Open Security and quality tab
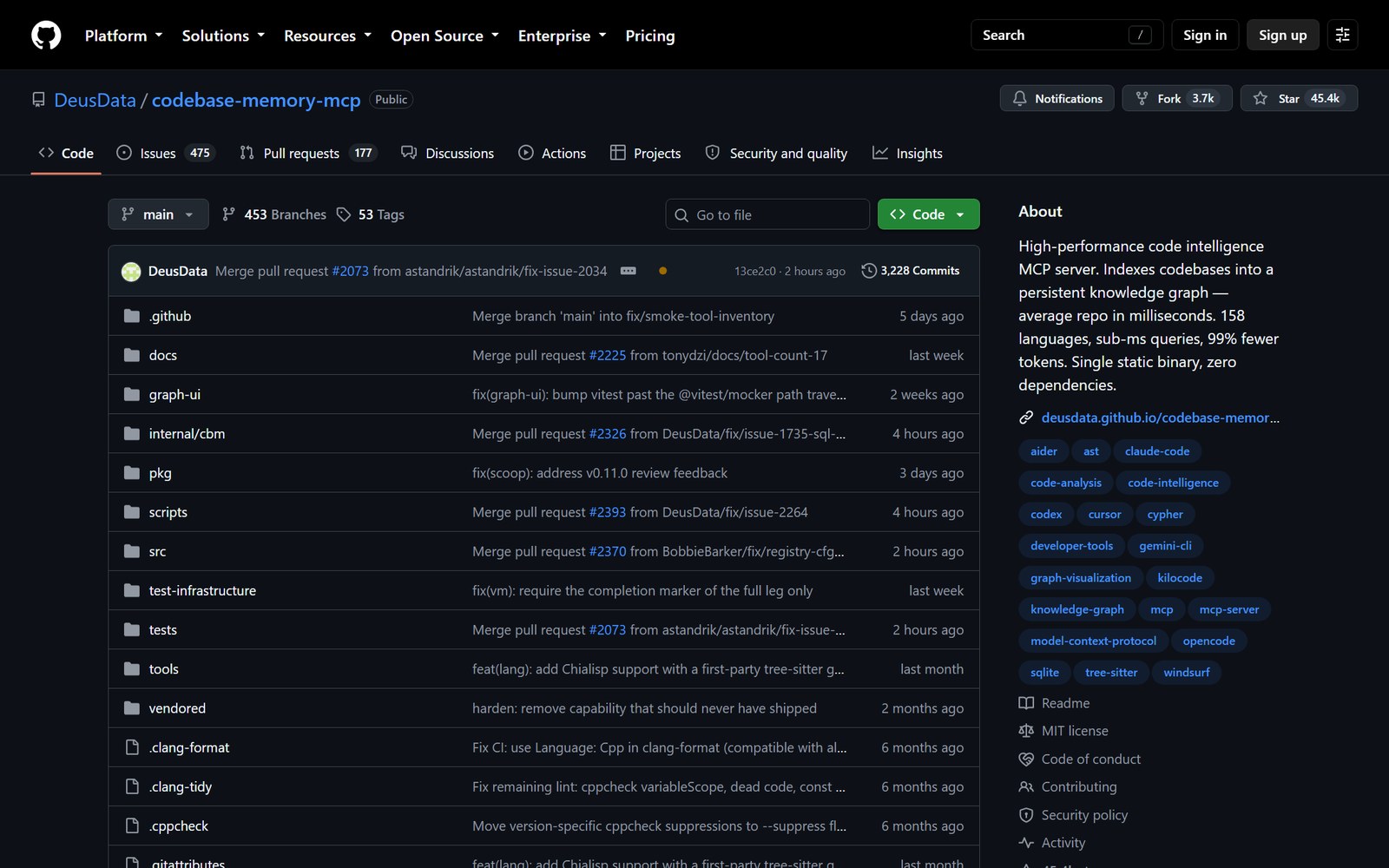Image resolution: width=1389 pixels, height=868 pixels. 776,153
